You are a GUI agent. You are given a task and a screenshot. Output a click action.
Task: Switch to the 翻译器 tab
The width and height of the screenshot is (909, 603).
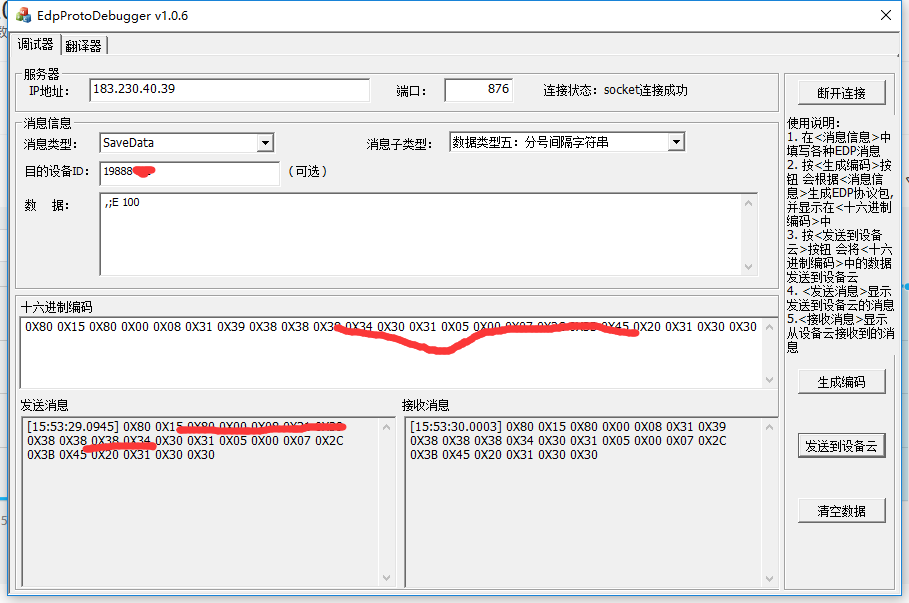tap(83, 44)
